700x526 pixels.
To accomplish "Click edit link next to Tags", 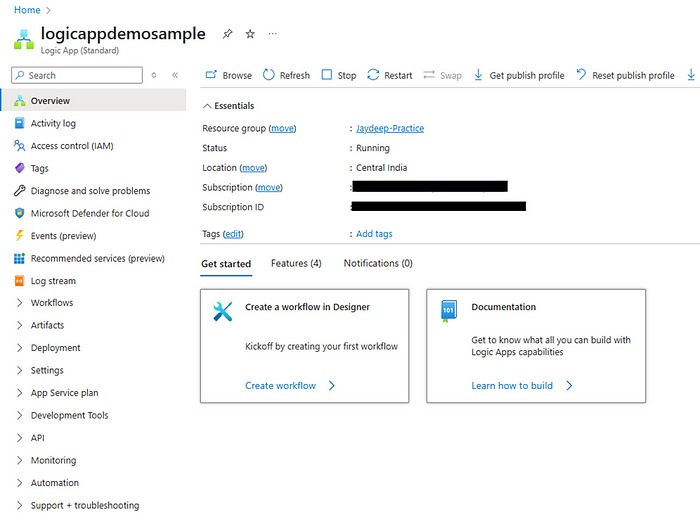I will point(233,234).
